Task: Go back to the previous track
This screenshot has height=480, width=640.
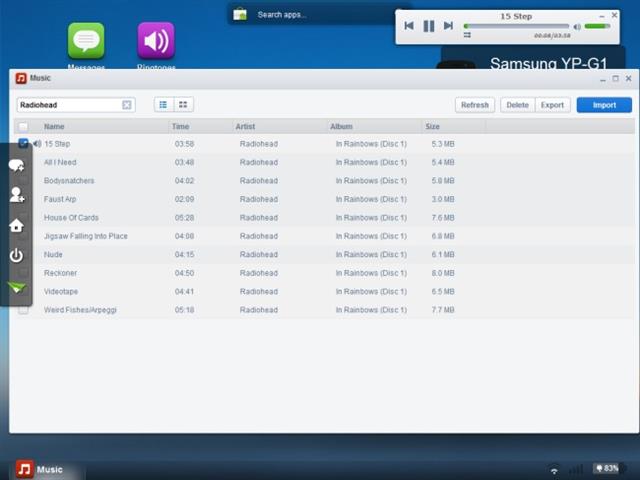Action: 409,26
